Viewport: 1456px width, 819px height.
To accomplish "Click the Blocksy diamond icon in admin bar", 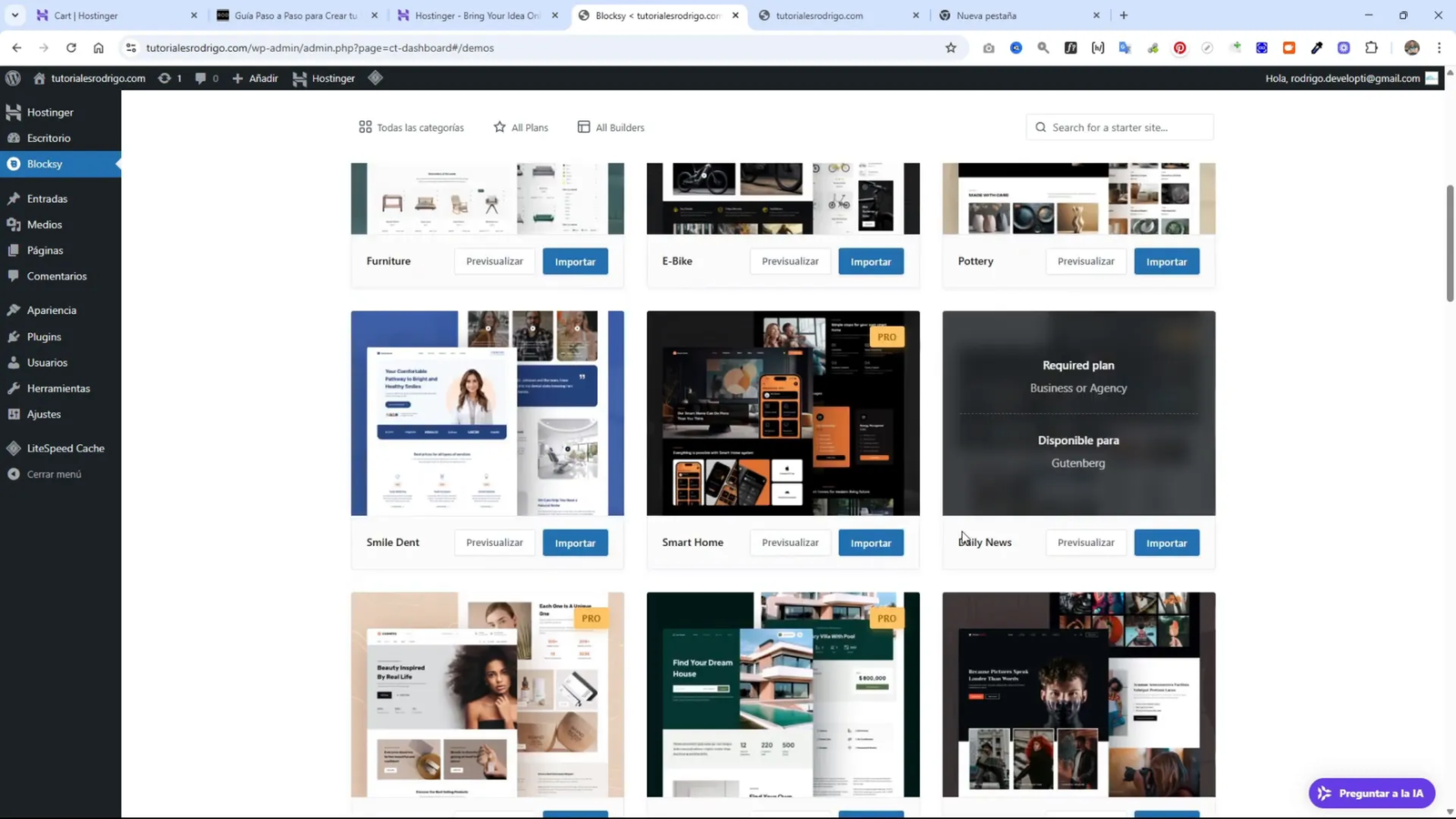I will [x=375, y=78].
